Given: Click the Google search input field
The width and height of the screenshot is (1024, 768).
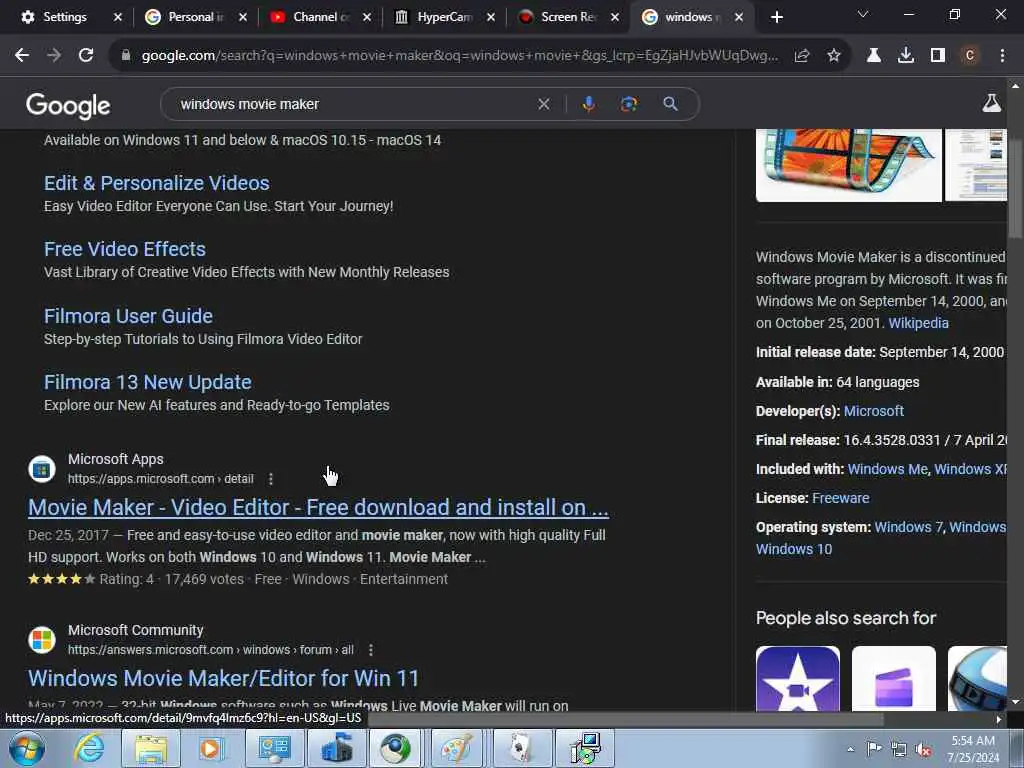Looking at the screenshot, I should [x=353, y=104].
